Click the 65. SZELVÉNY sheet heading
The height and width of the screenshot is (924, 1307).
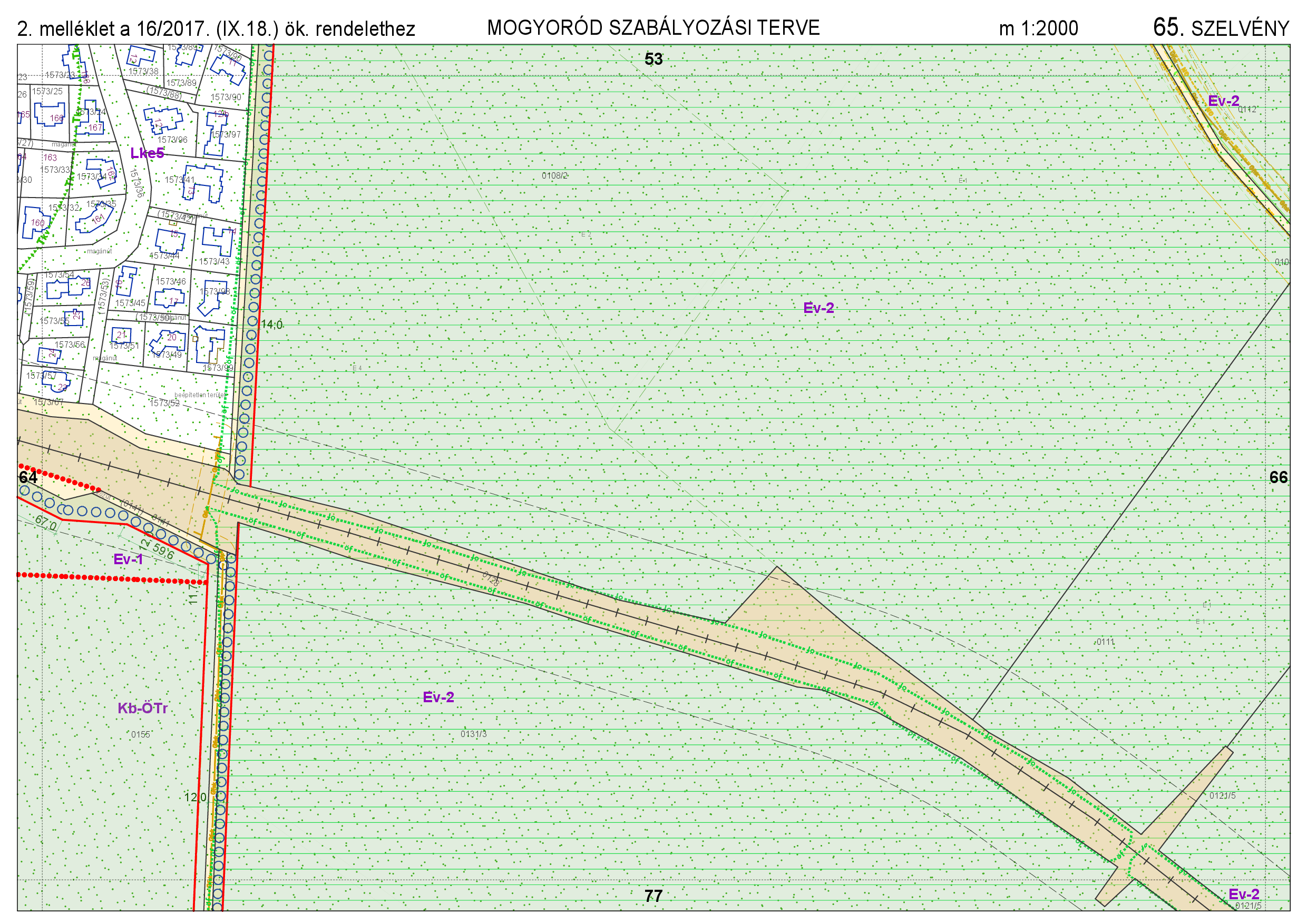point(1221,28)
